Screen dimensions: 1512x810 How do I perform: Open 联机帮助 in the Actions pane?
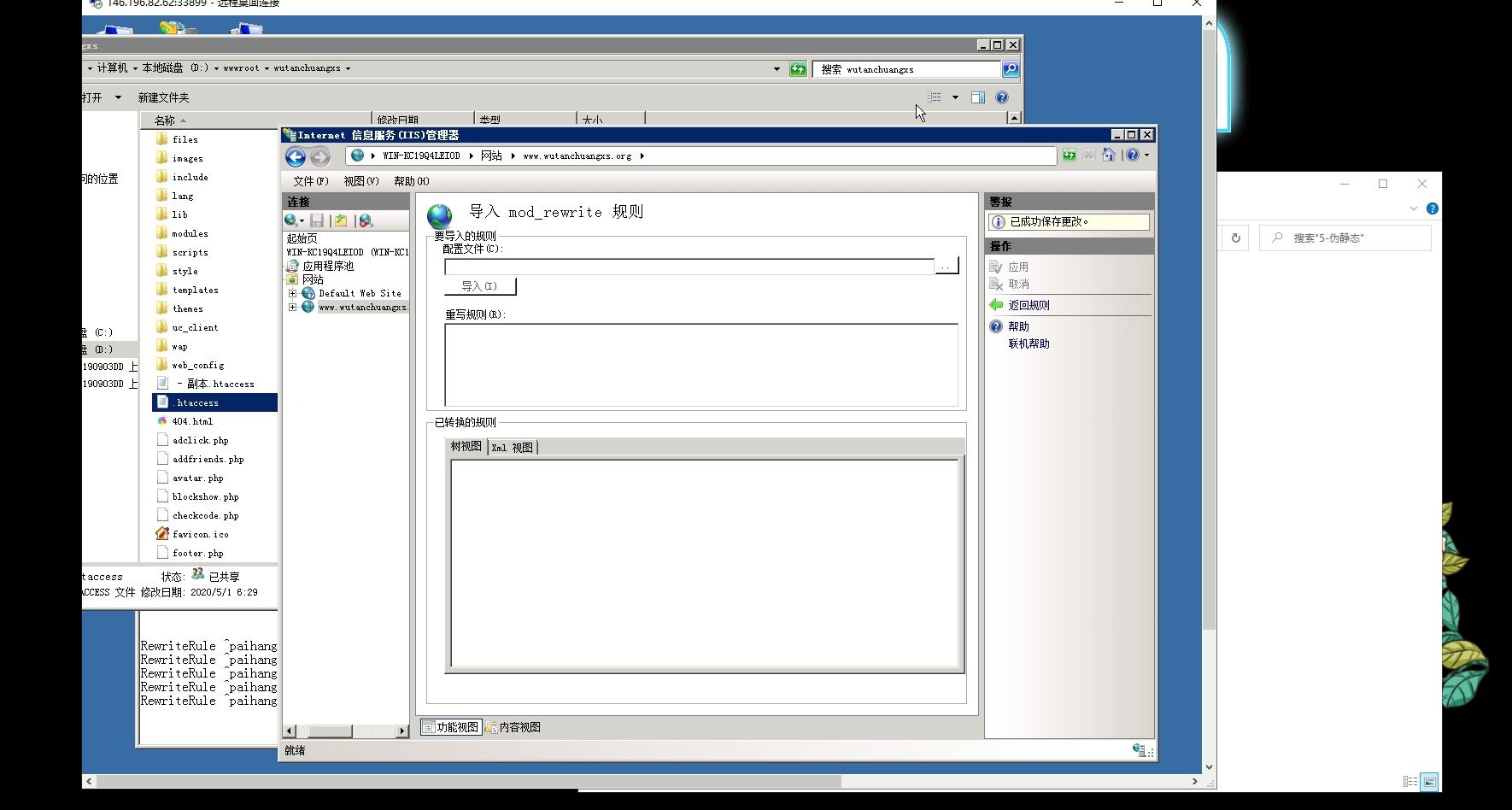[x=1029, y=343]
